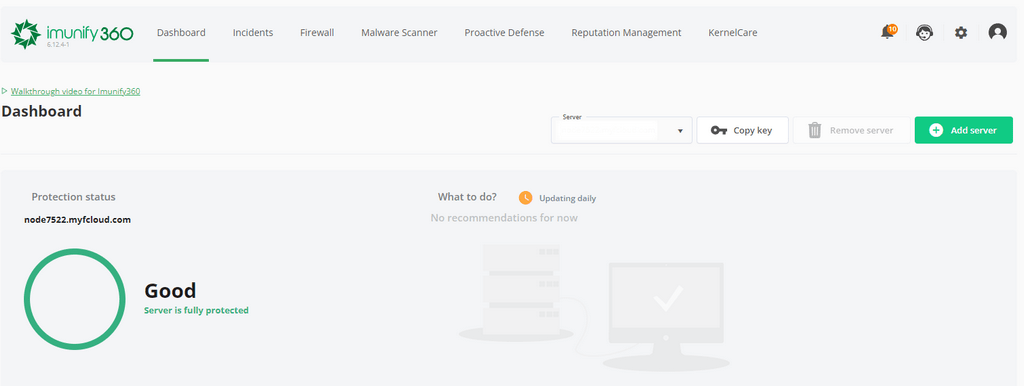
Task: Switch to the KernelCare tab
Action: coord(733,32)
